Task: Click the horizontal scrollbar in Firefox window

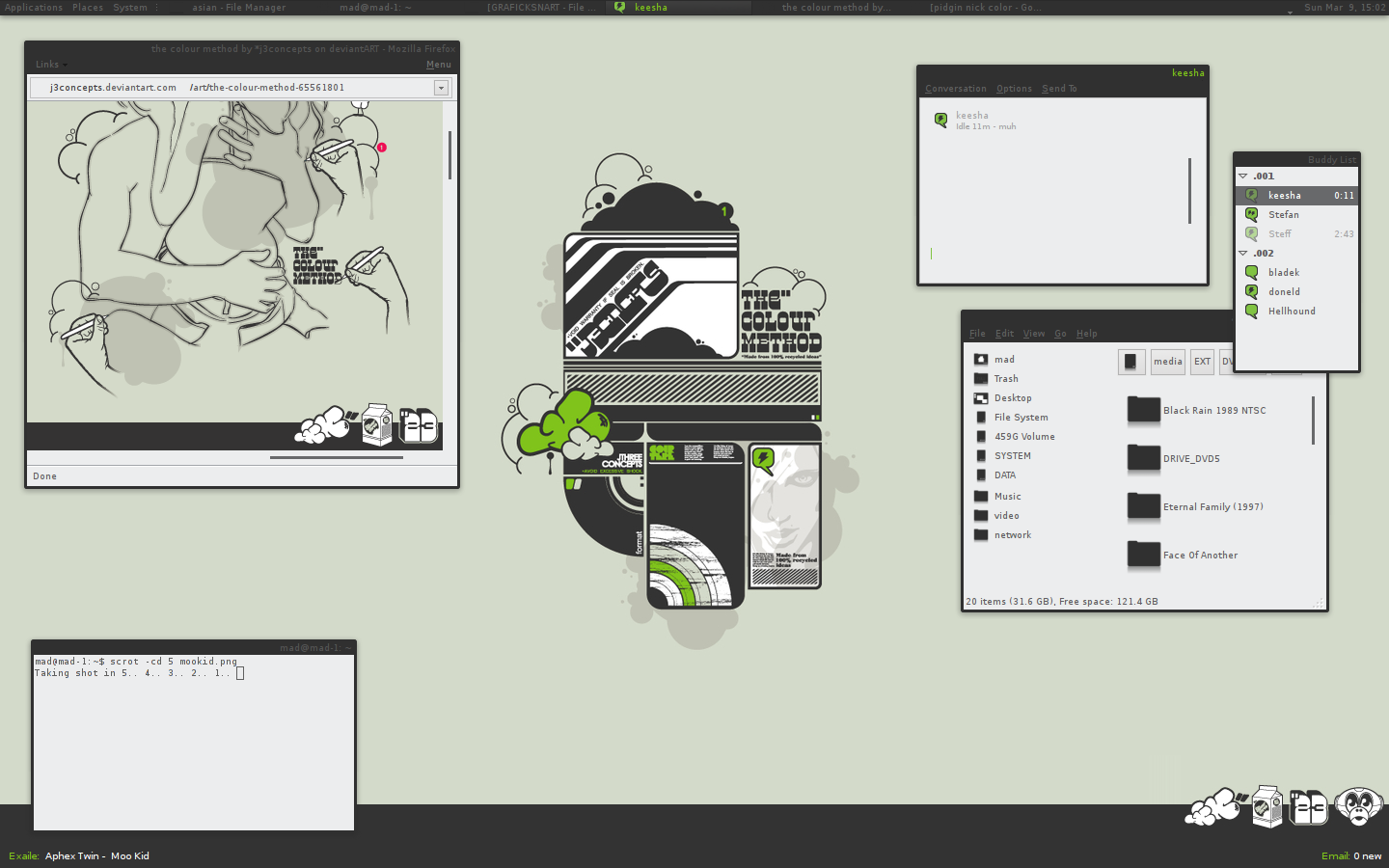Action: point(337,457)
